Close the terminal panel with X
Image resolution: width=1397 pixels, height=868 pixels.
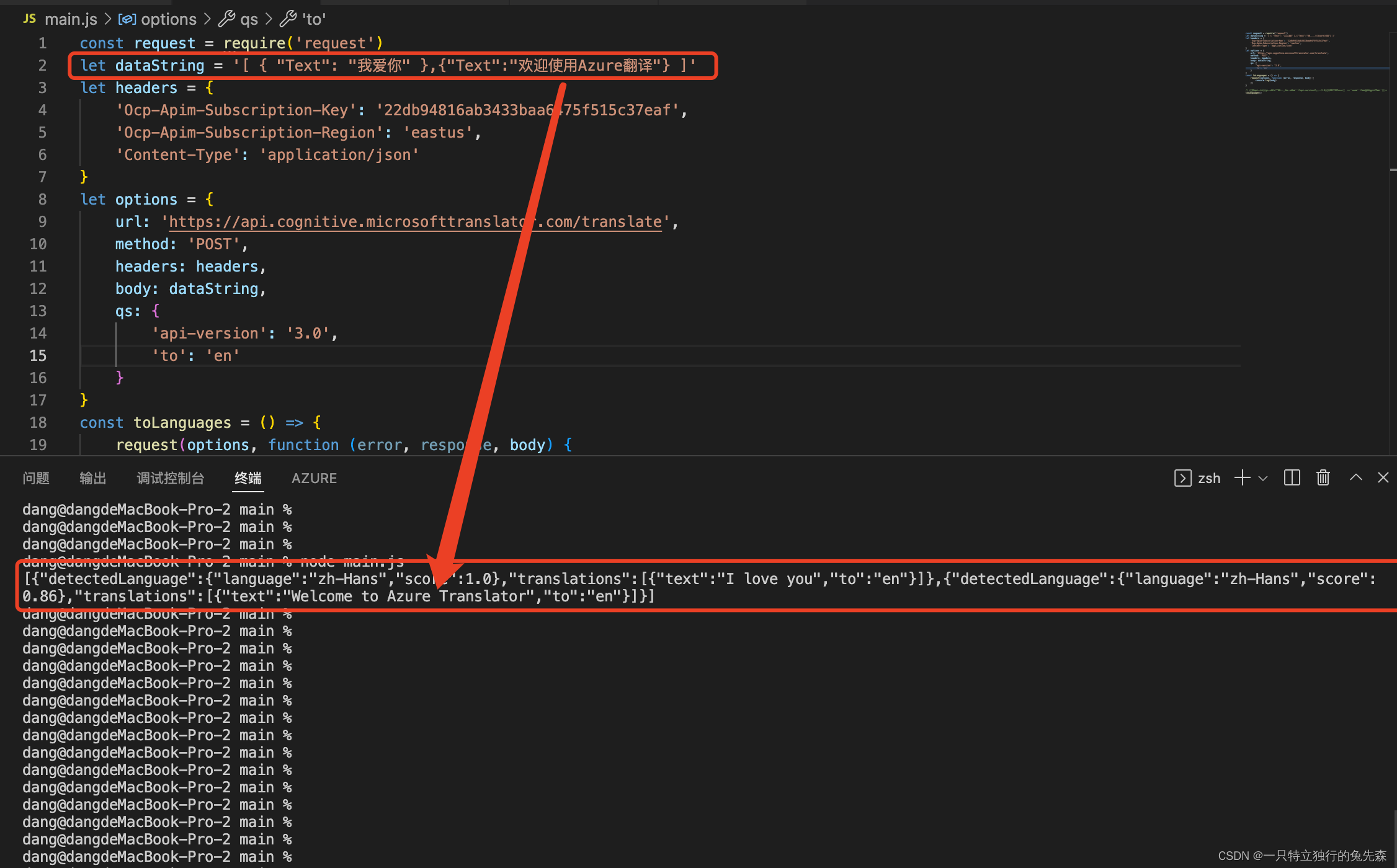click(x=1383, y=478)
